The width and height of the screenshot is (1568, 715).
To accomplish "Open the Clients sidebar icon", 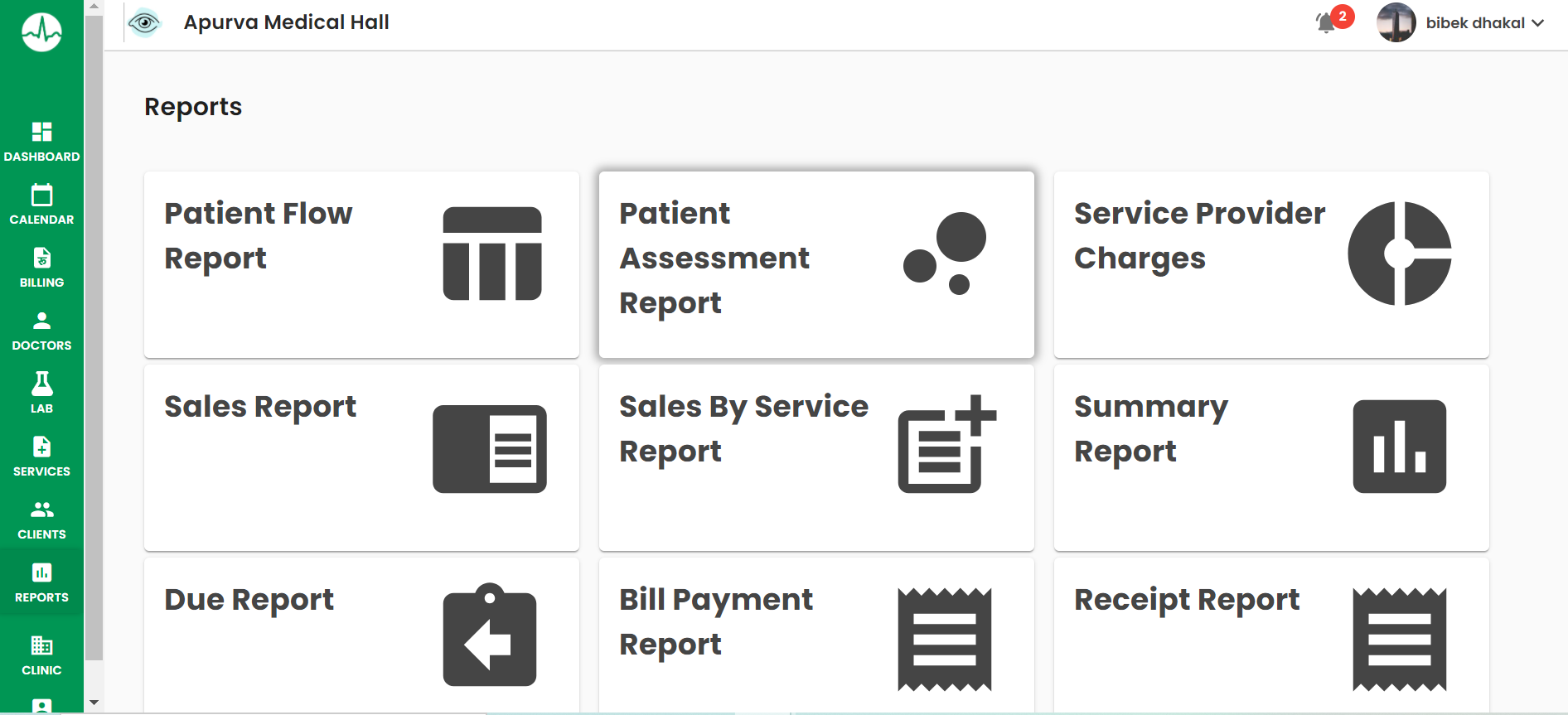I will (x=41, y=510).
